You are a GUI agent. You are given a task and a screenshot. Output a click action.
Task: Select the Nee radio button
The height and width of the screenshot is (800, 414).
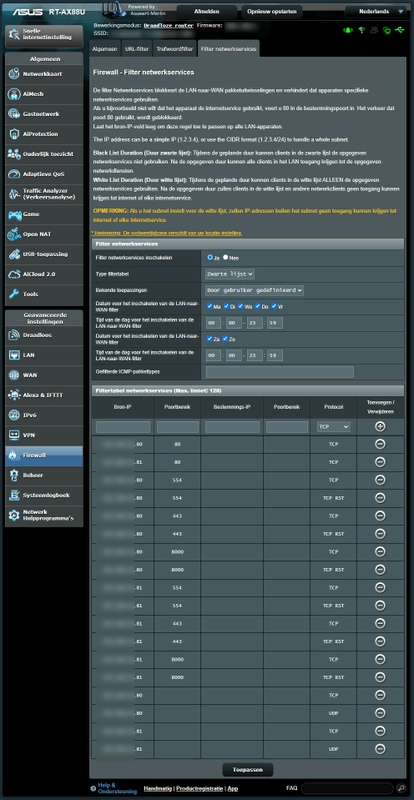pyautogui.click(x=226, y=258)
